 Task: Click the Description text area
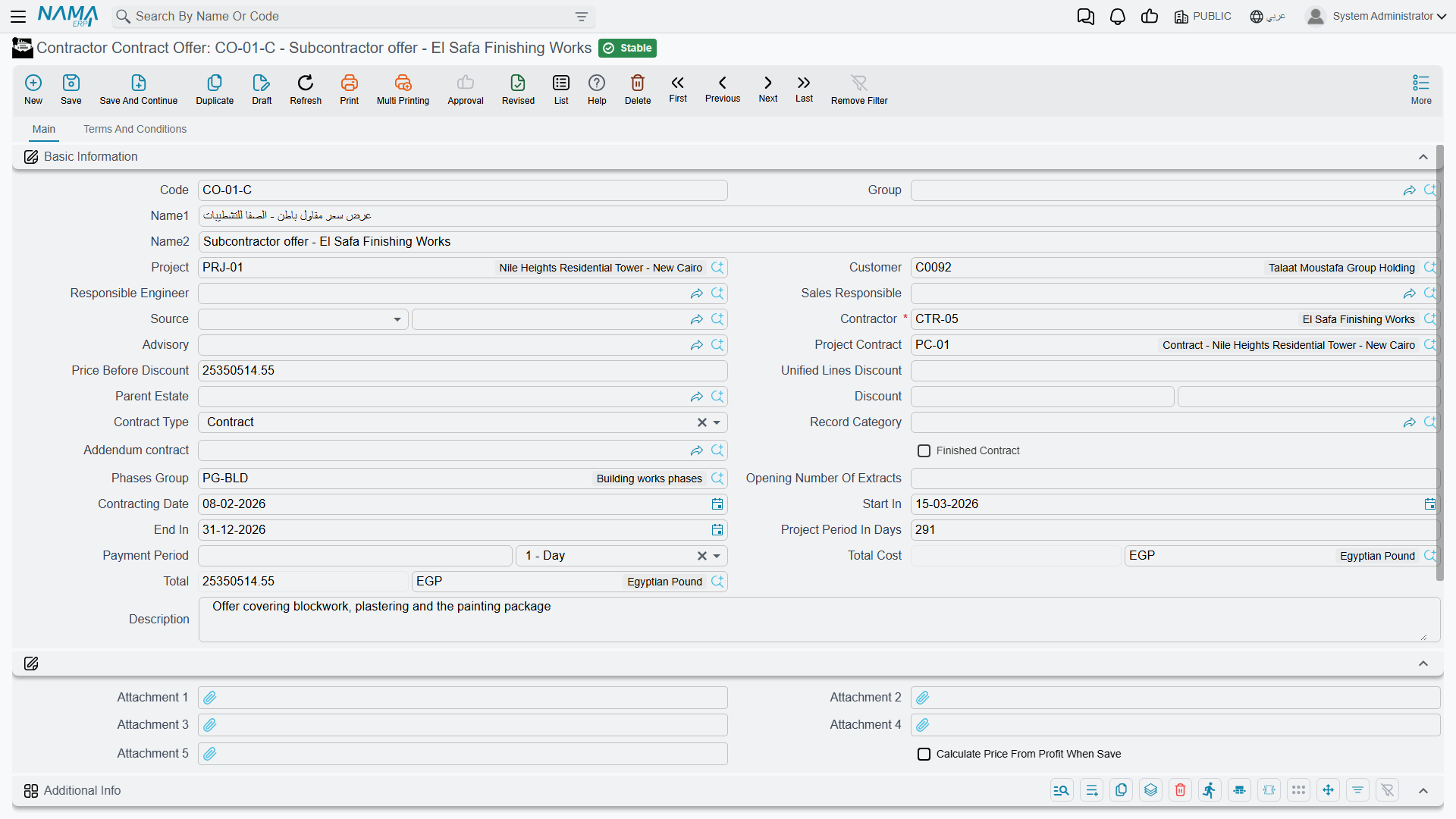coord(819,620)
